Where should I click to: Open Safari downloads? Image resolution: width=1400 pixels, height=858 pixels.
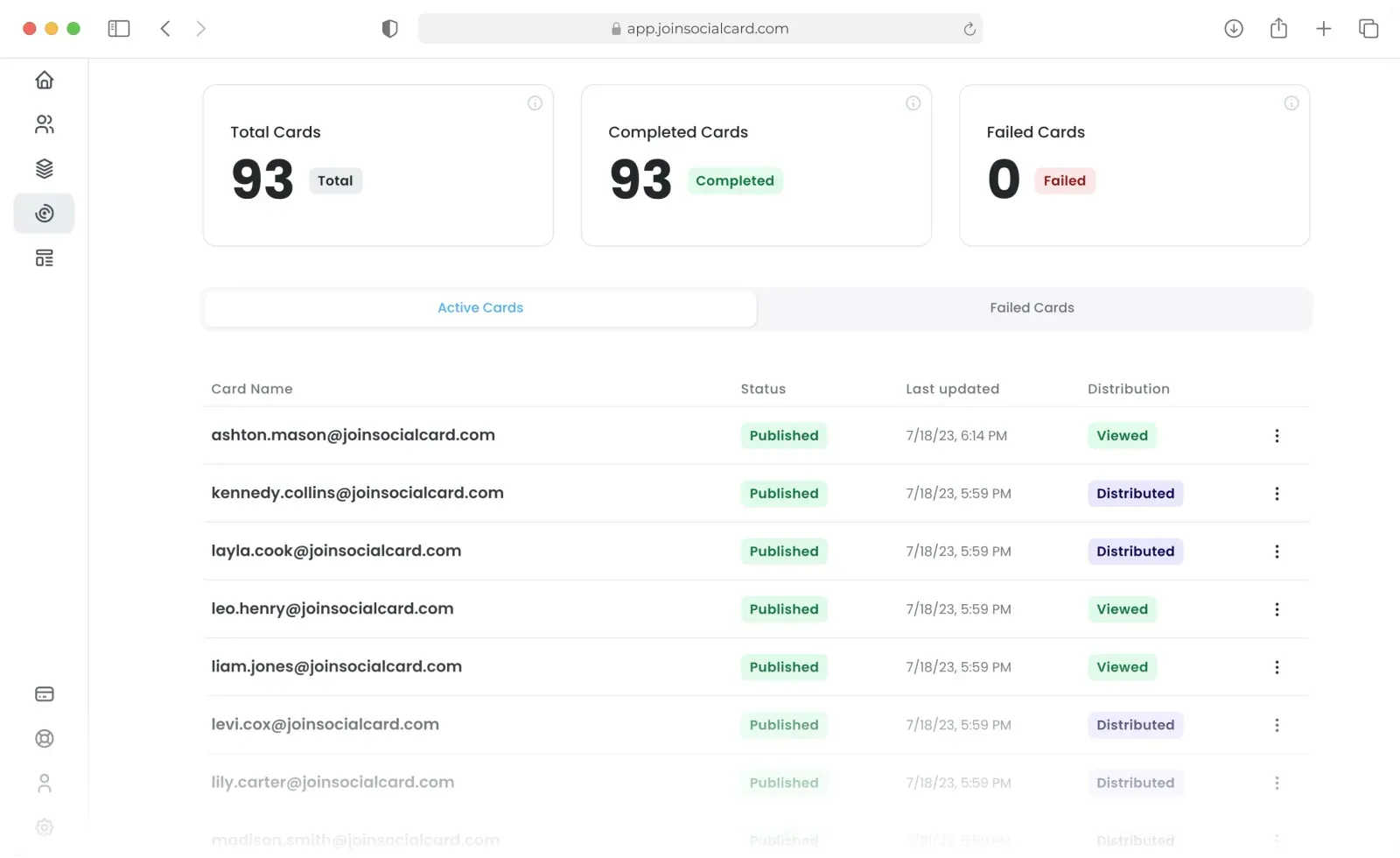point(1234,29)
